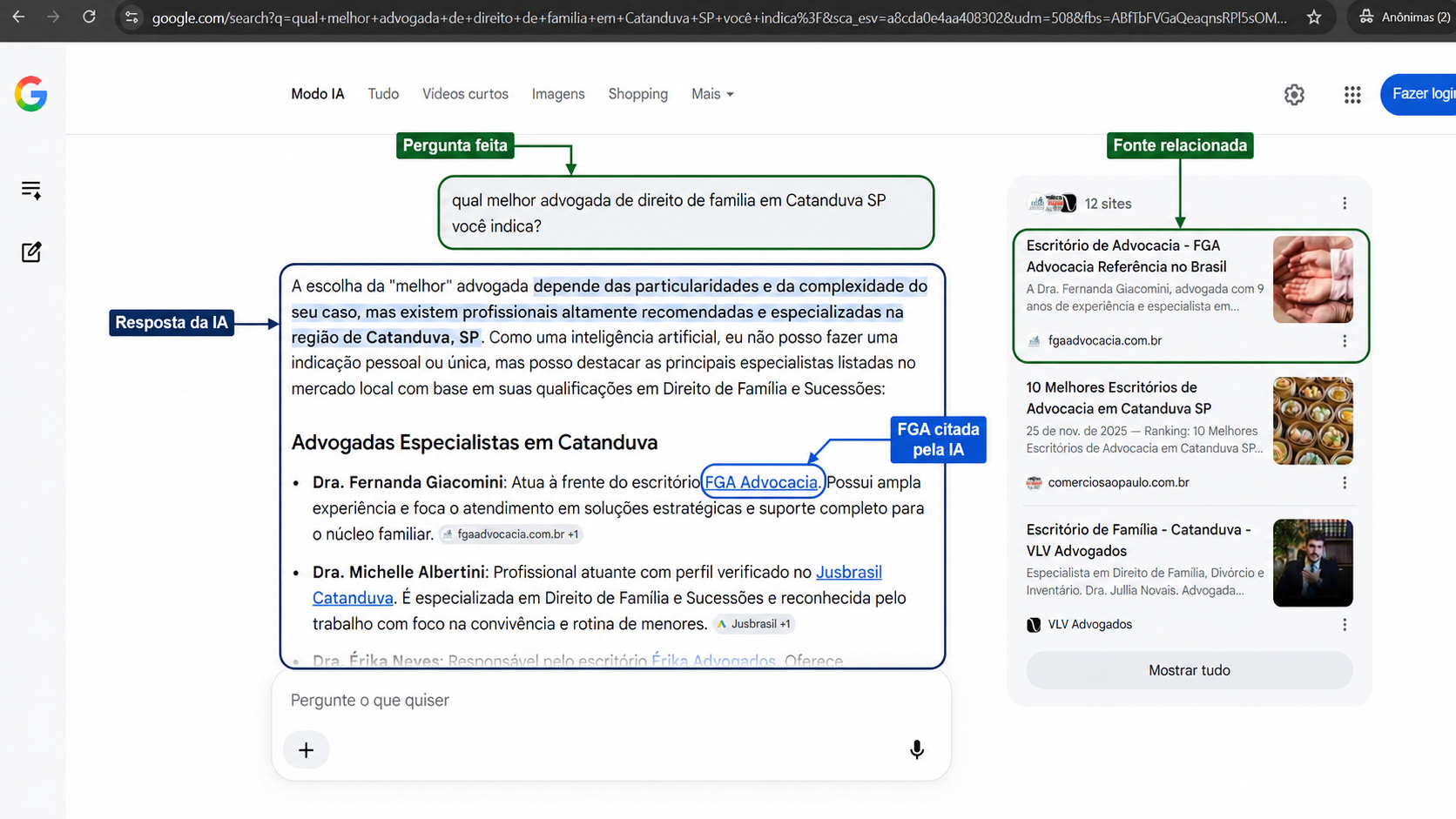Activate voice search microphone

(916, 749)
